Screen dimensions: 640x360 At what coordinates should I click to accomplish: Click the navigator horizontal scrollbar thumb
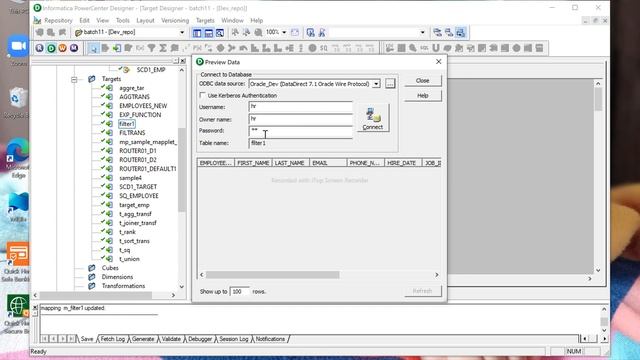click(x=96, y=295)
